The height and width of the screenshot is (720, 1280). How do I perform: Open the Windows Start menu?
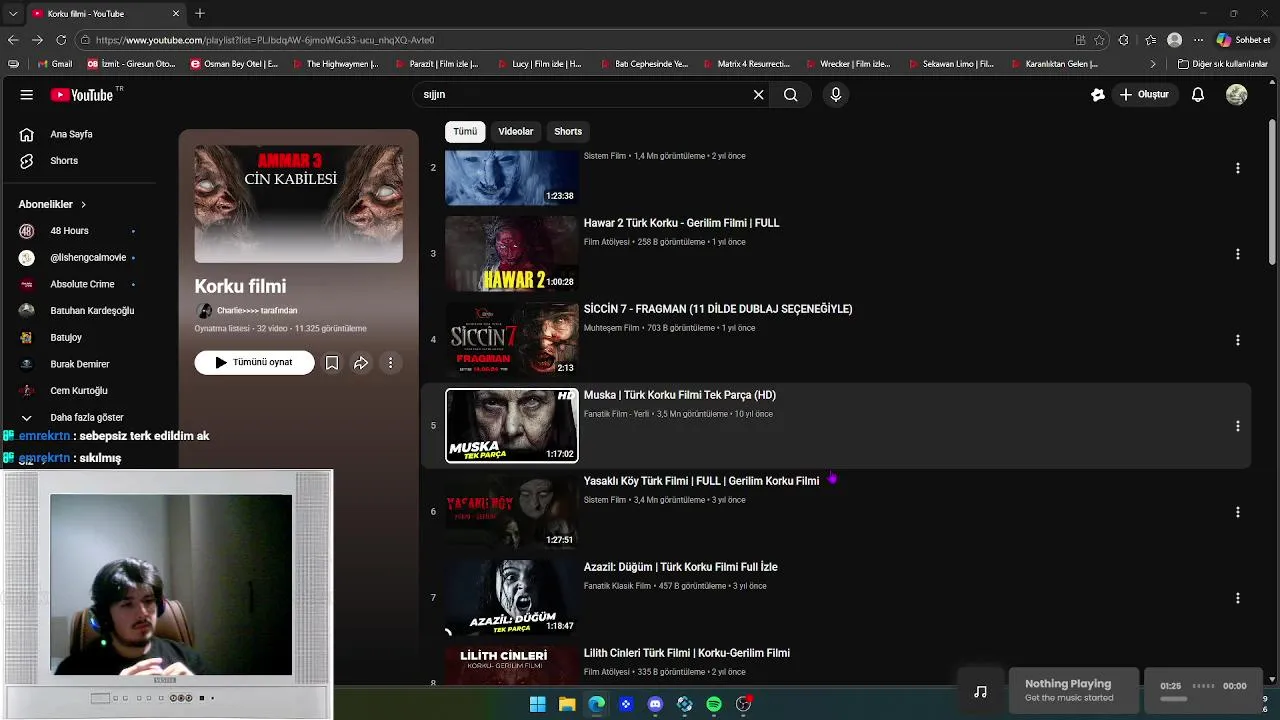[538, 704]
